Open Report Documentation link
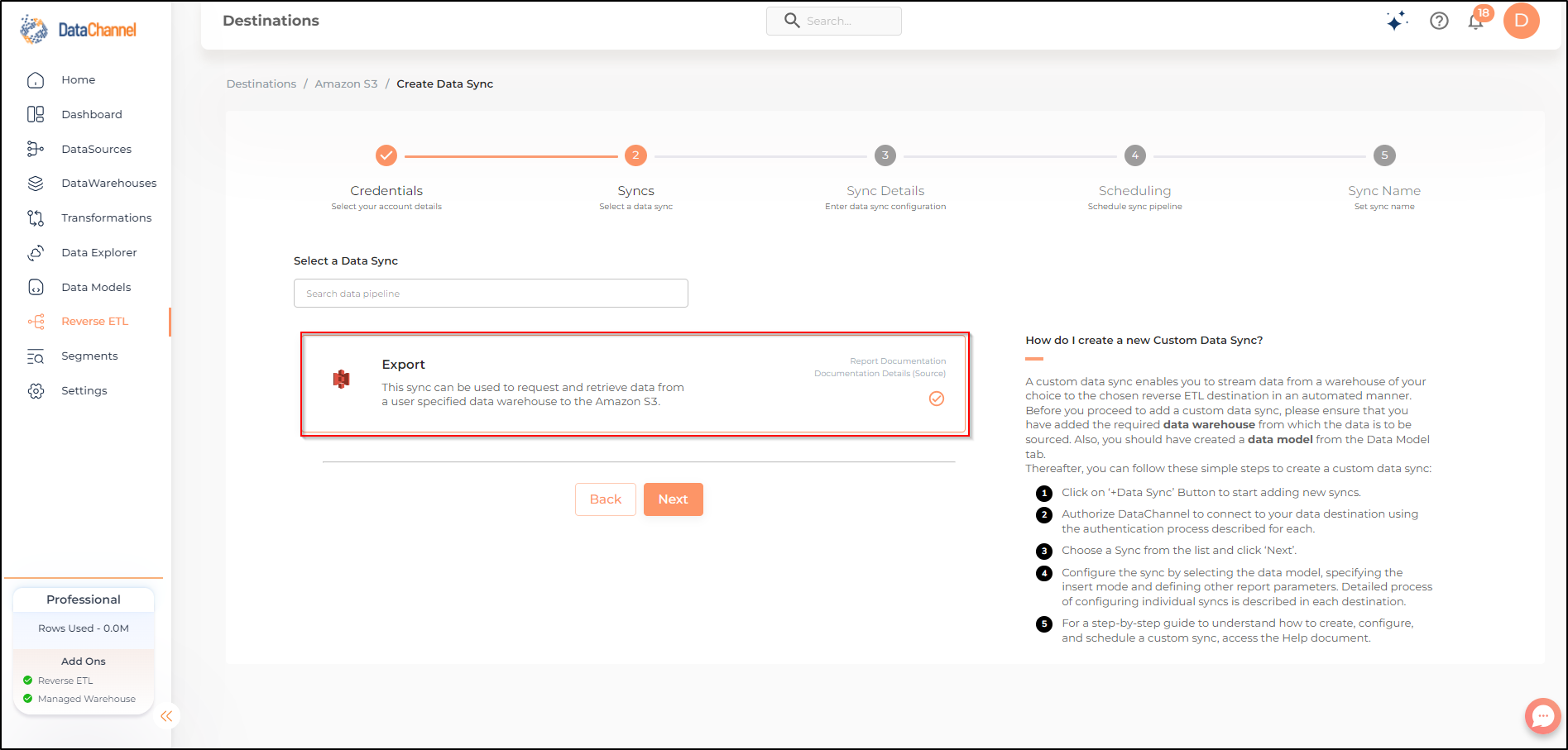The image size is (1568, 750). [898, 361]
